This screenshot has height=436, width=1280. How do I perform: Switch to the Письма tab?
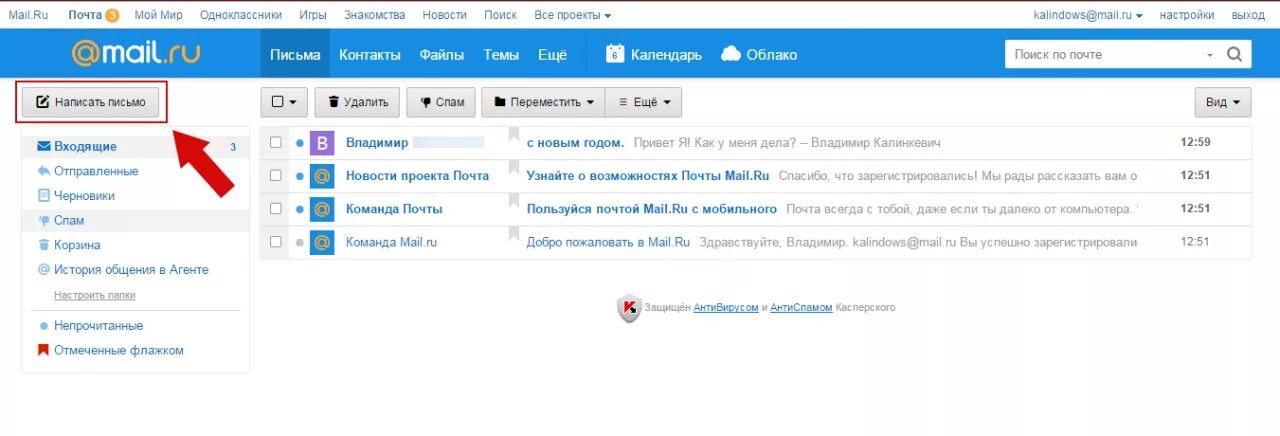[x=295, y=55]
